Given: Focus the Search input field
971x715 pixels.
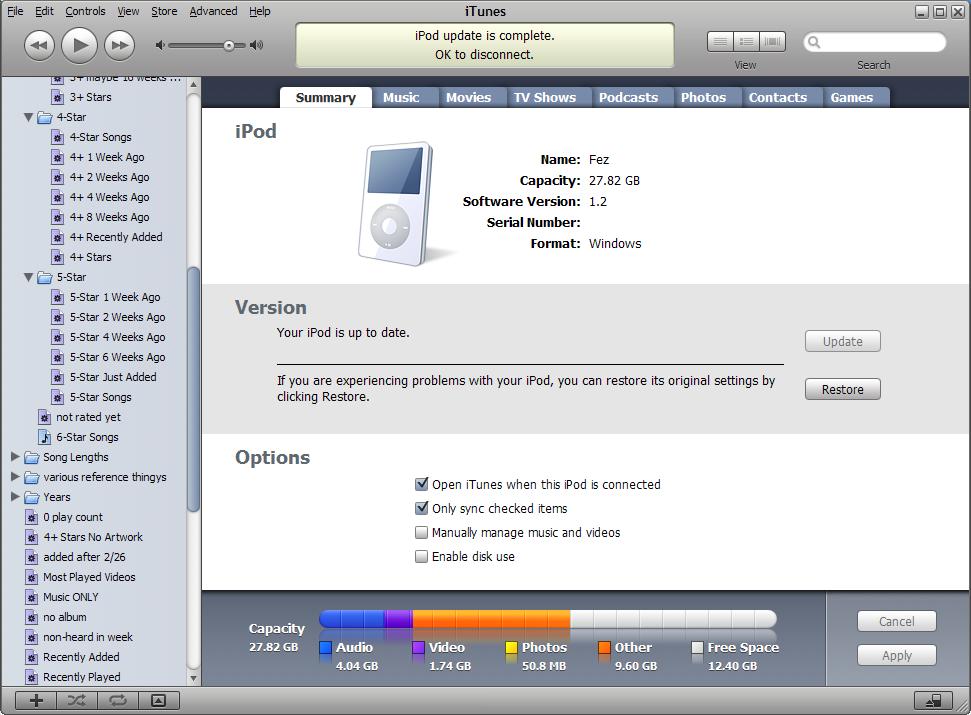Looking at the screenshot, I should (874, 42).
